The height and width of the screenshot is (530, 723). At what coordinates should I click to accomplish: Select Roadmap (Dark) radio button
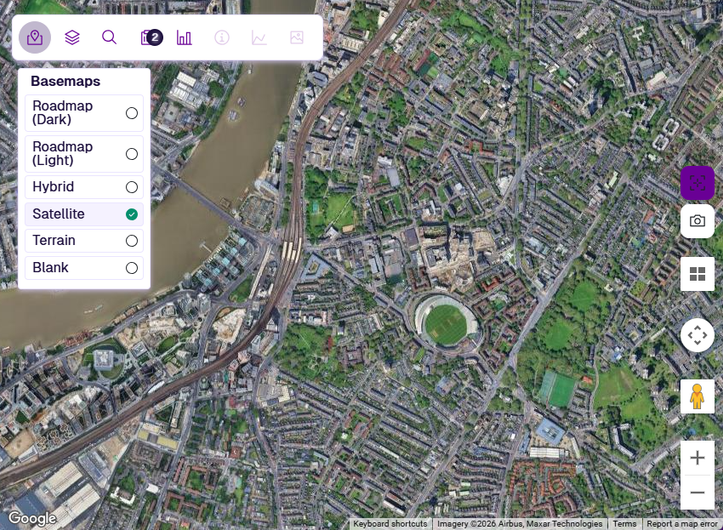point(131,113)
